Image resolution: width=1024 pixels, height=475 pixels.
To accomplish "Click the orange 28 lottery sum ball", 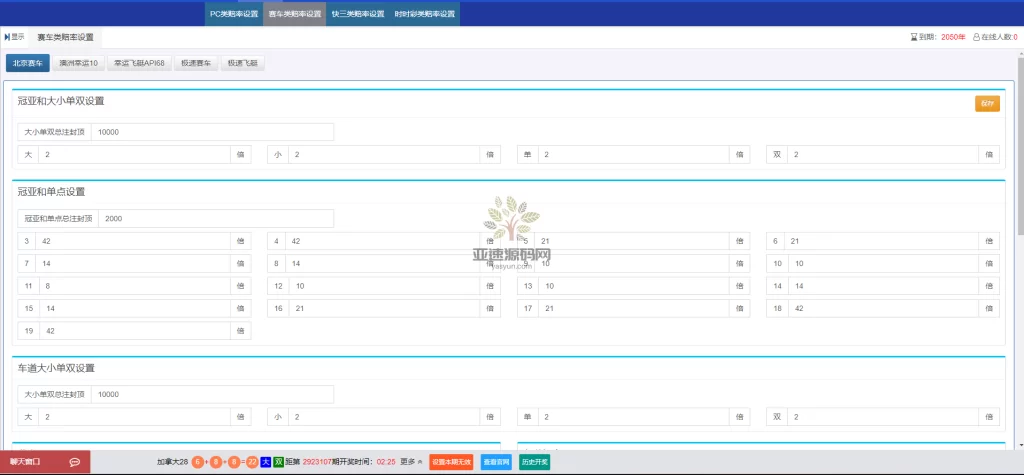I will [252, 462].
